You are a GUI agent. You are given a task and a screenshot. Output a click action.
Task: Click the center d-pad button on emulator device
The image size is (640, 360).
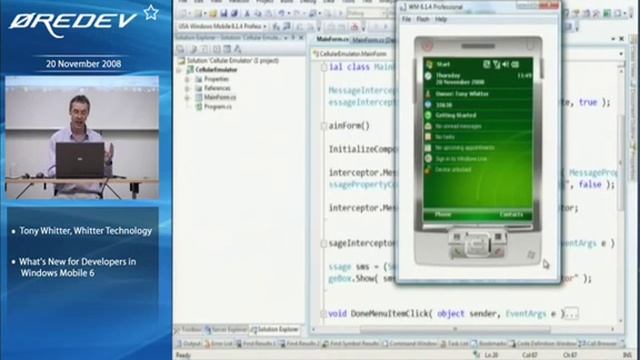tap(477, 244)
